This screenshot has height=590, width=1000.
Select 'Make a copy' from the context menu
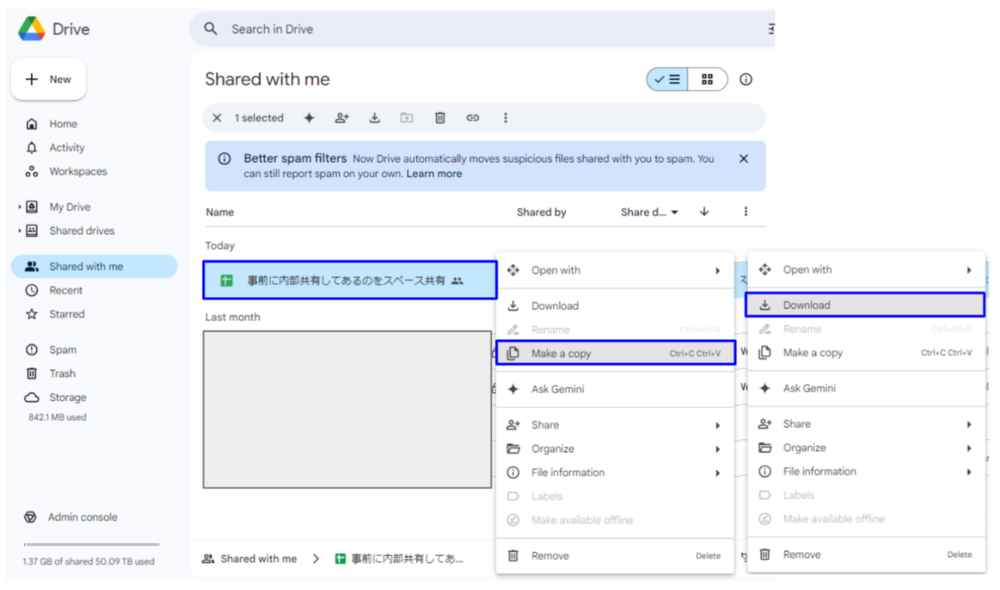tap(560, 353)
